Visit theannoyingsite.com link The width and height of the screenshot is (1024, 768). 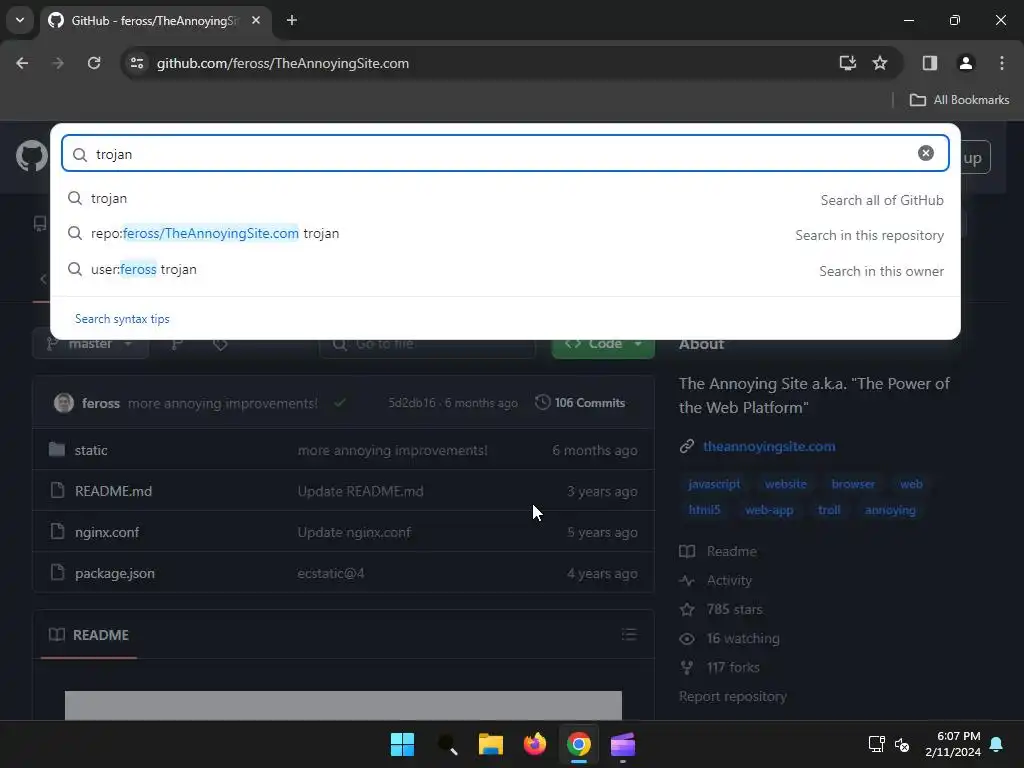click(769, 447)
